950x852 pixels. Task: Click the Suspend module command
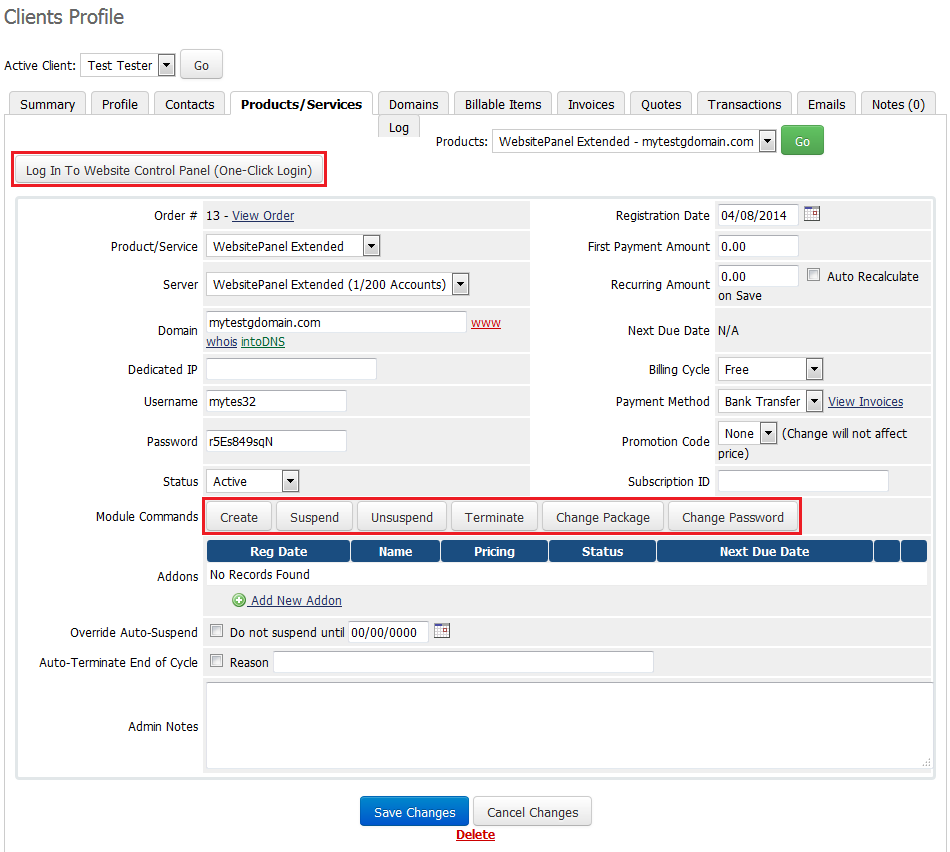click(314, 517)
